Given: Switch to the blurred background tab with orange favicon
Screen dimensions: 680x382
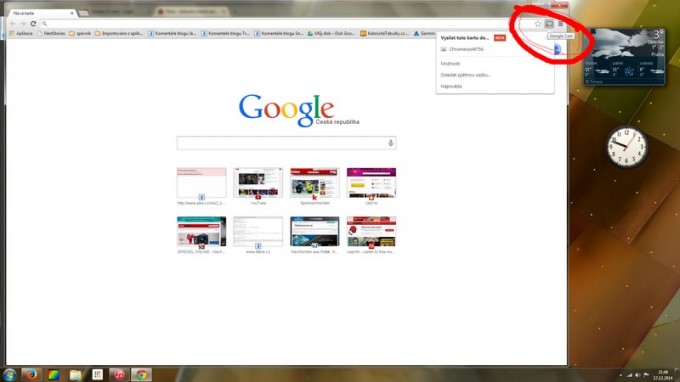Looking at the screenshot, I should [x=192, y=12].
